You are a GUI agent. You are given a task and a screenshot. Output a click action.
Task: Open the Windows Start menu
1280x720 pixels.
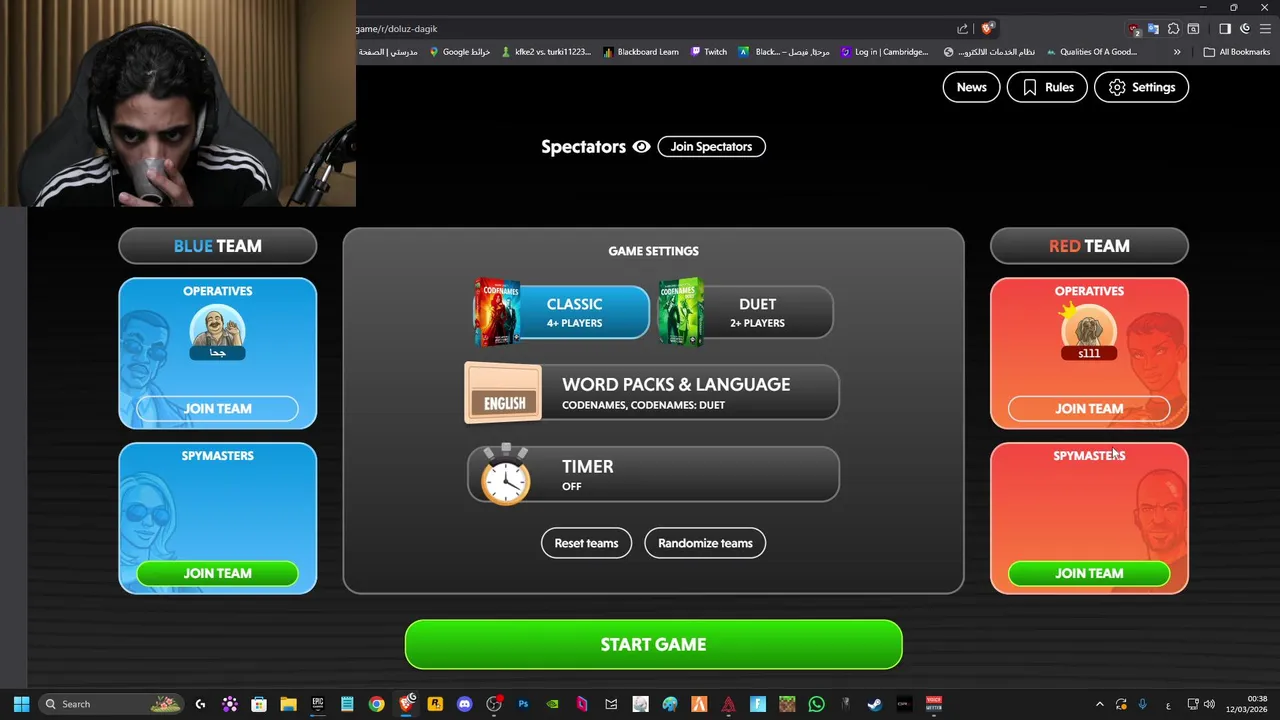tap(21, 704)
